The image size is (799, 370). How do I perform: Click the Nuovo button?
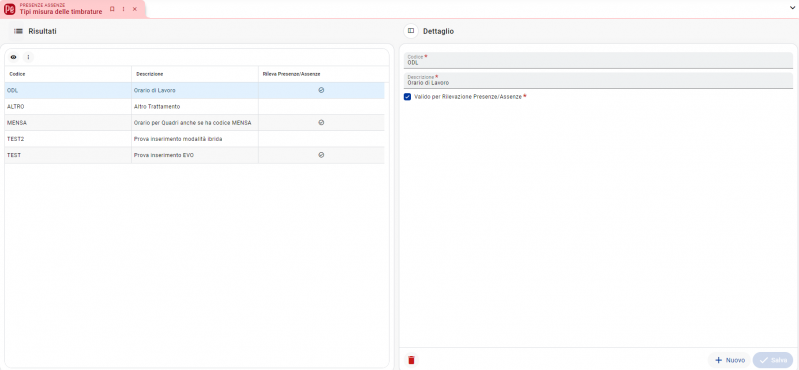click(x=730, y=360)
